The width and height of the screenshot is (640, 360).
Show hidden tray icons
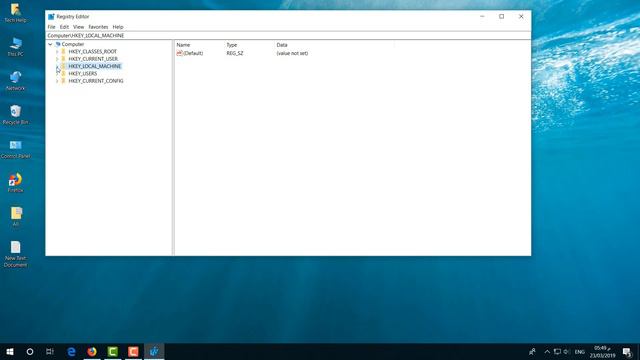click(x=547, y=351)
